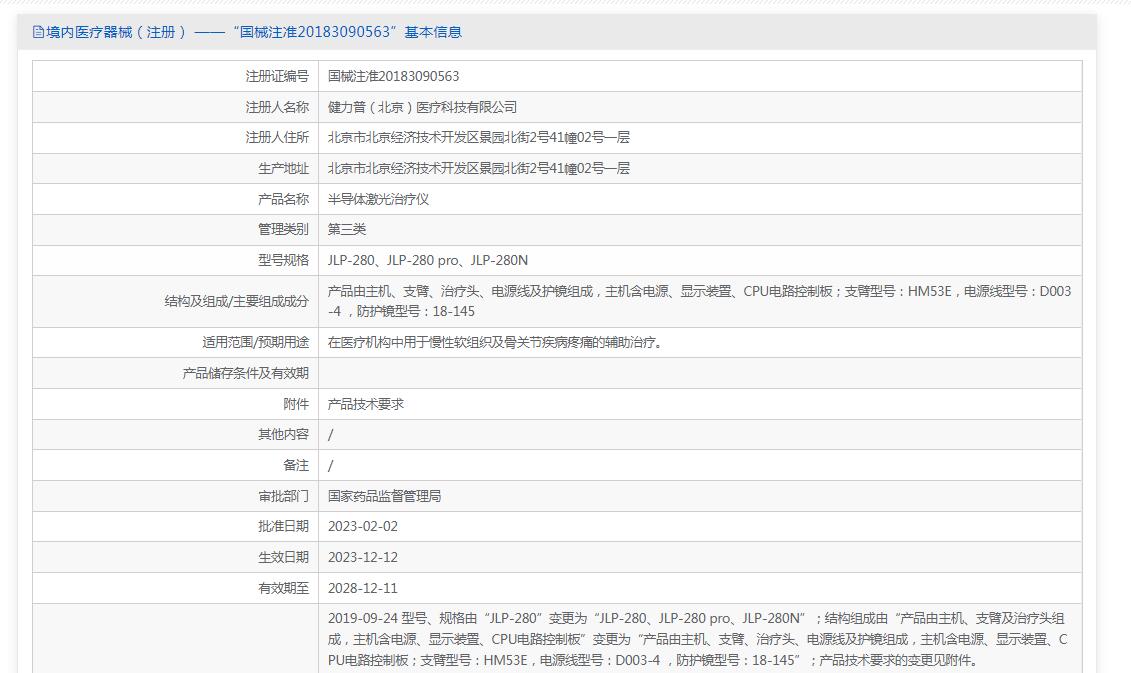Select the label "适用范围/预期用途"
This screenshot has width=1131, height=673.
click(x=255, y=342)
